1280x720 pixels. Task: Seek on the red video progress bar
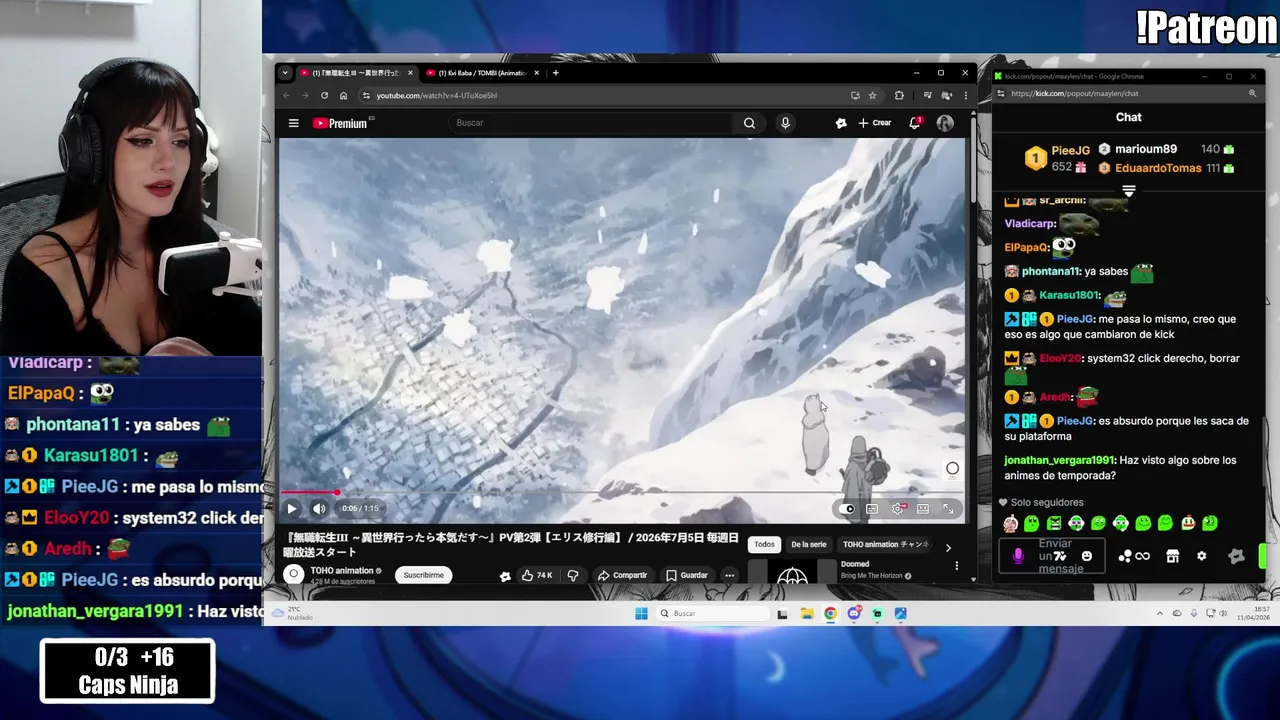(x=622, y=492)
